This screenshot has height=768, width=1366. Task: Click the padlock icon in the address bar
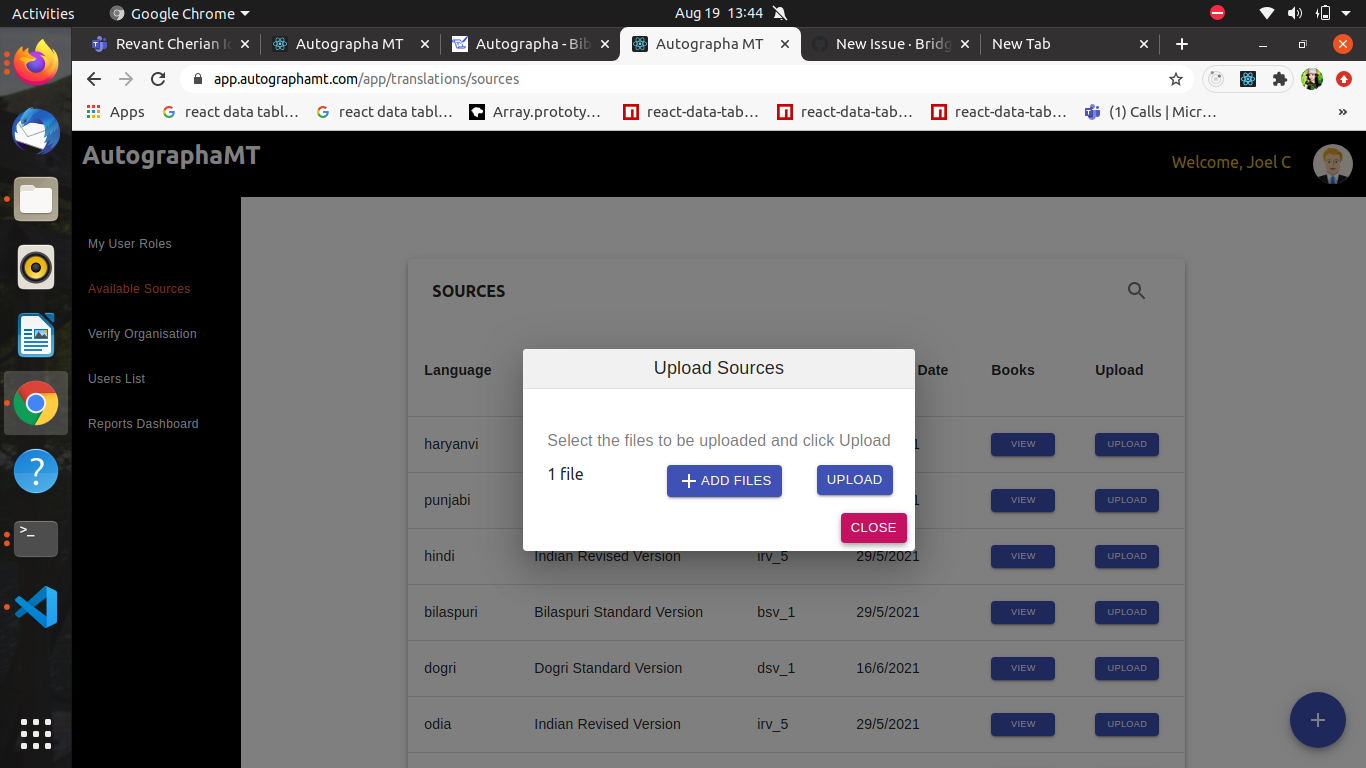point(198,79)
